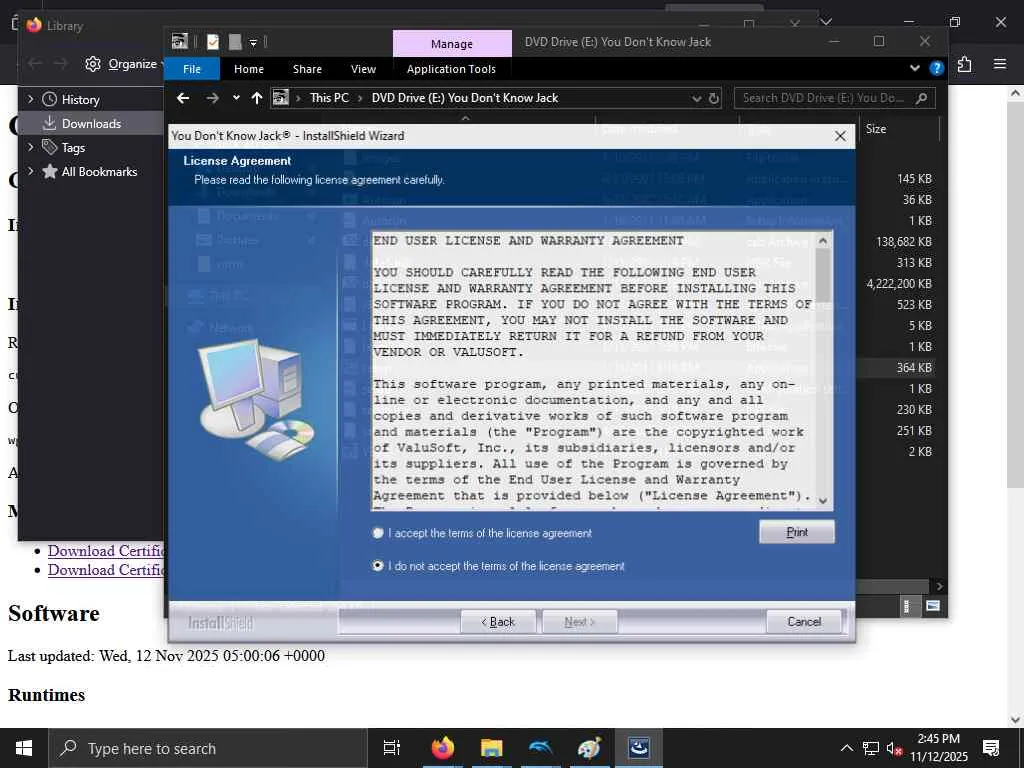Click the New folder quick access icon

[x=235, y=42]
